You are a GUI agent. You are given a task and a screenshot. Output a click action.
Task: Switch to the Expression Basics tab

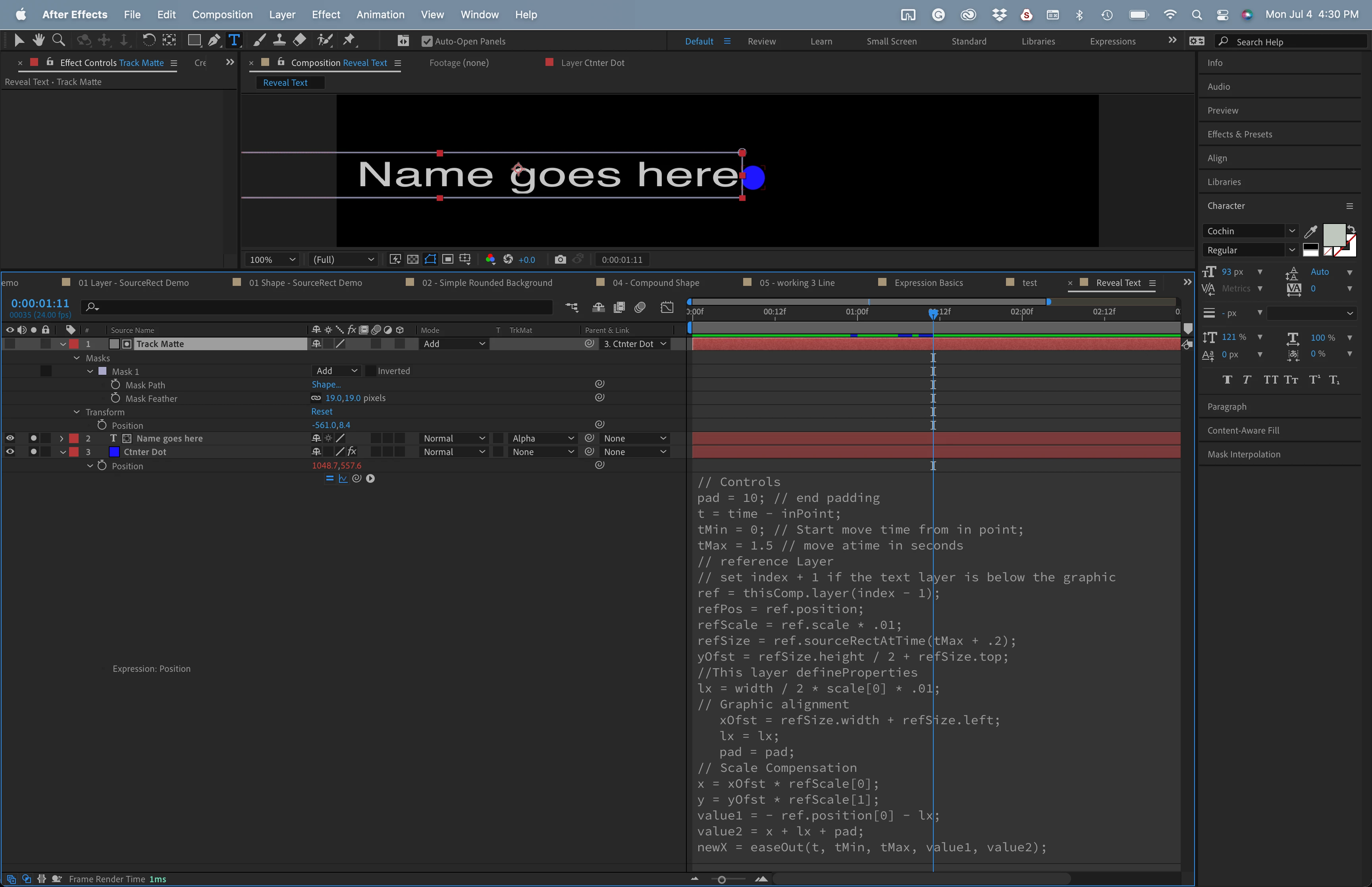(x=928, y=283)
